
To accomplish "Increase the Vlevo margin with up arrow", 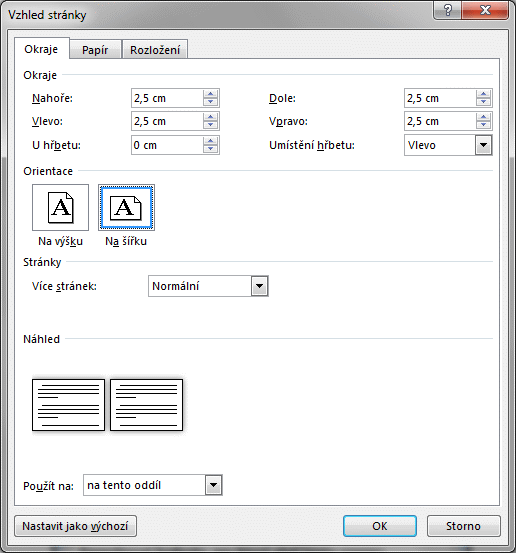I will 211,117.
